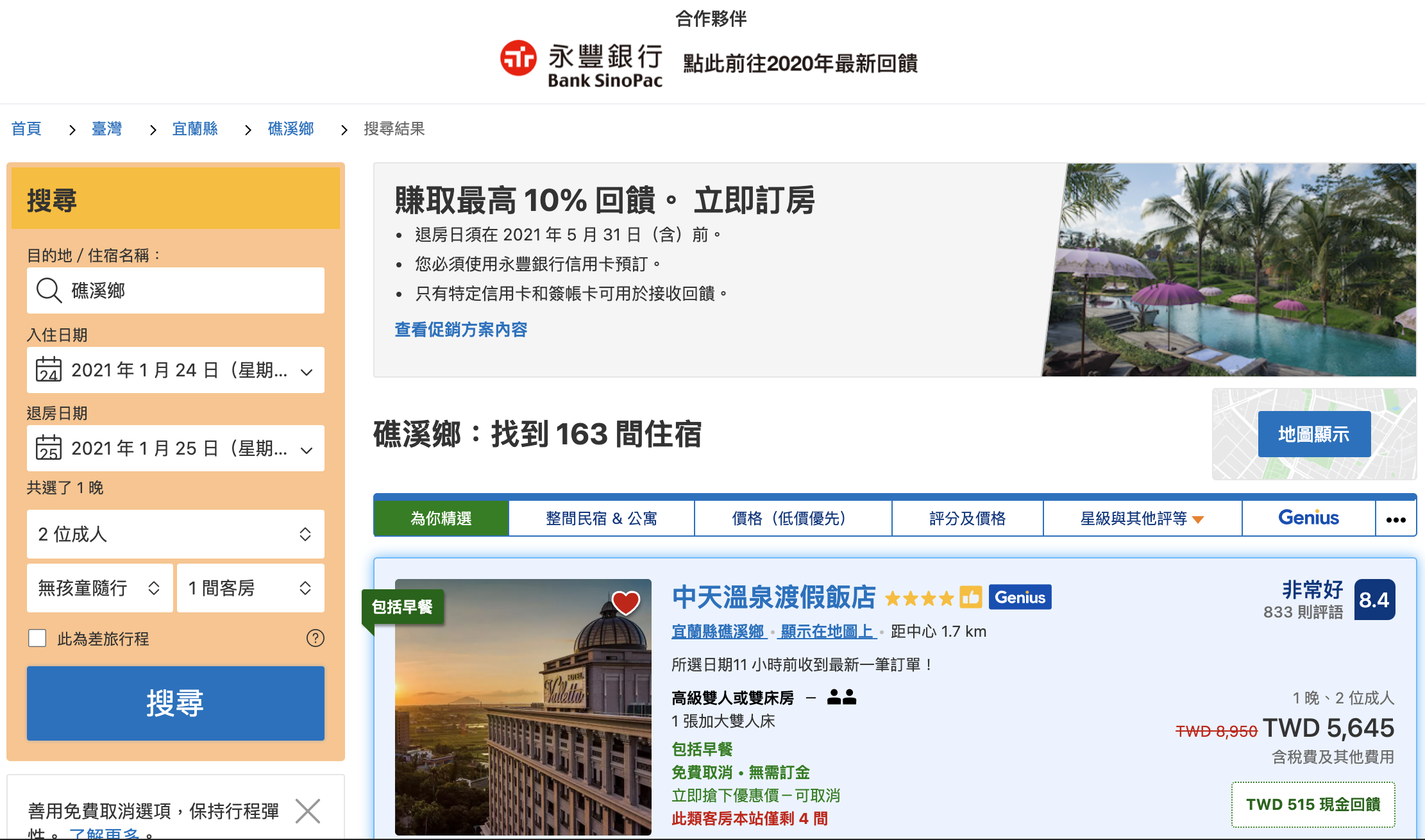
Task: Open the 無孩童隨行 children dropdown
Action: tap(100, 588)
